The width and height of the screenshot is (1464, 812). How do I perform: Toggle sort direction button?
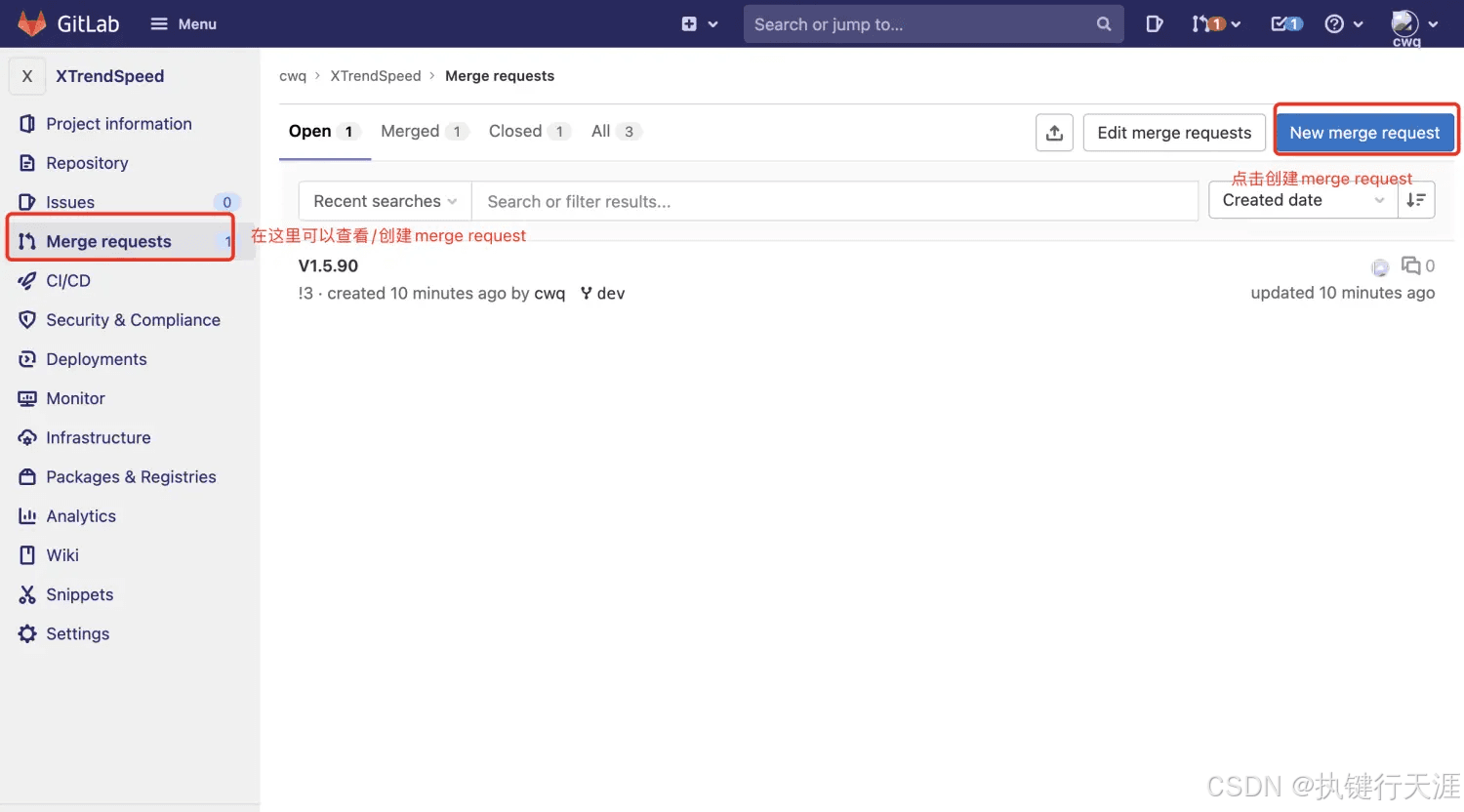[x=1416, y=200]
